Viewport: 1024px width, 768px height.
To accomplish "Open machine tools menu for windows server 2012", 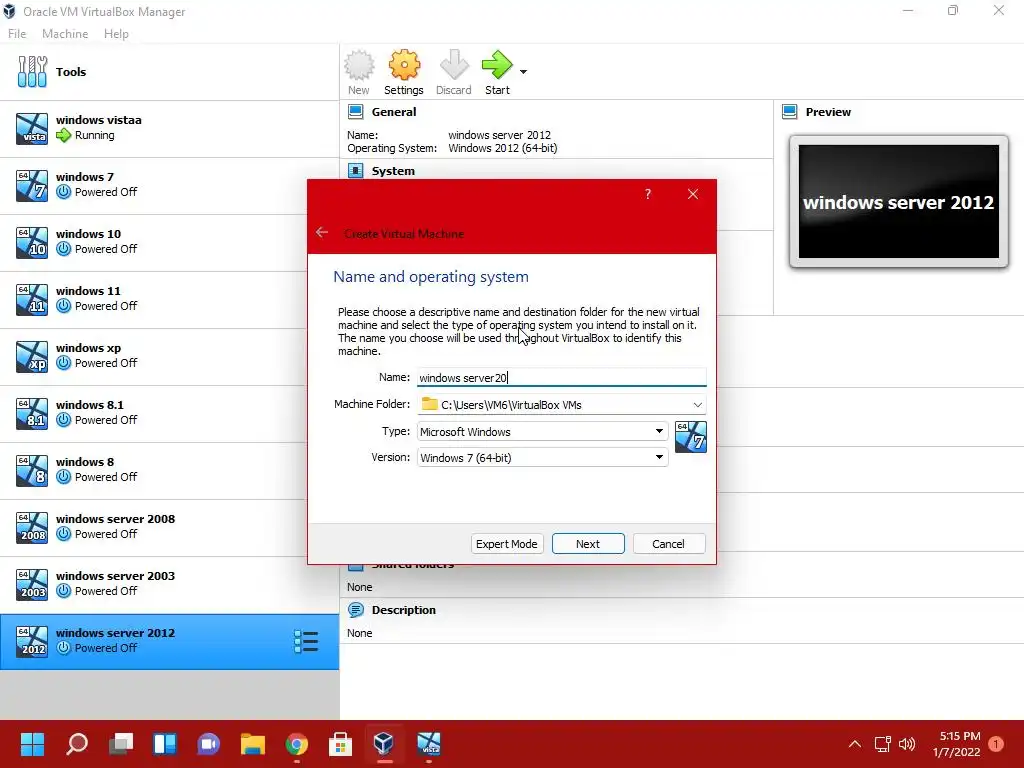I will coord(306,641).
